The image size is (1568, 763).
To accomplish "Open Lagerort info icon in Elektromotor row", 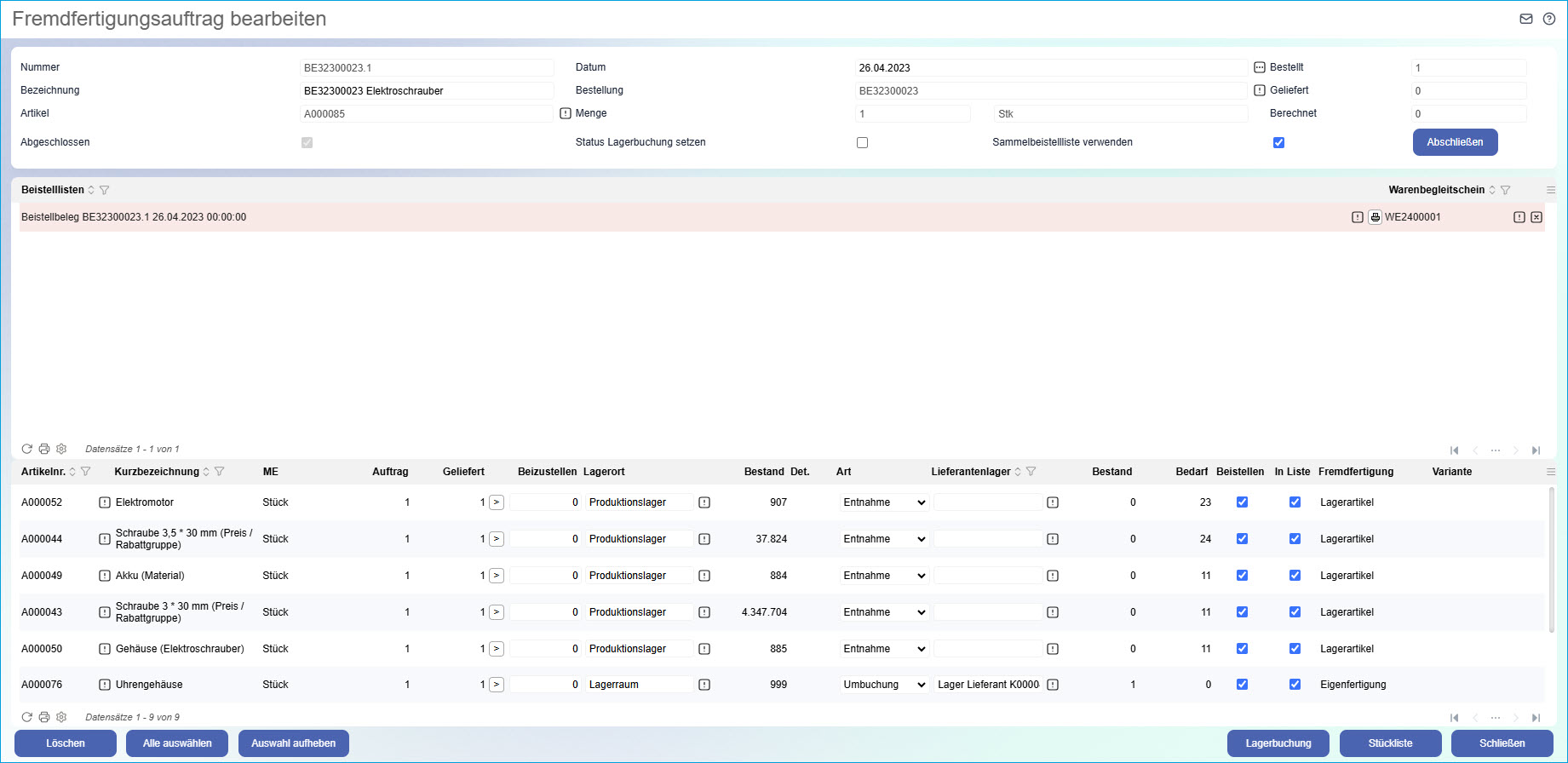I will tap(704, 502).
